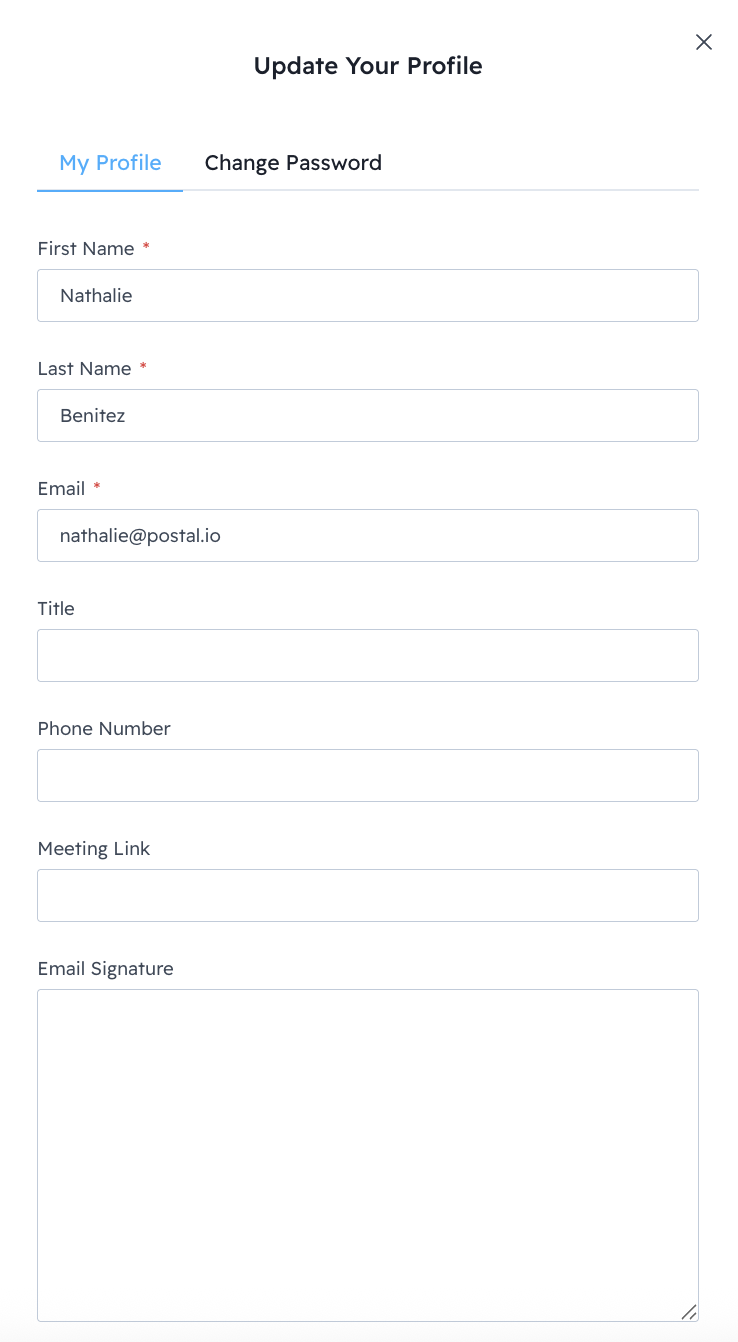Click the Update Your Profile heading

368,66
